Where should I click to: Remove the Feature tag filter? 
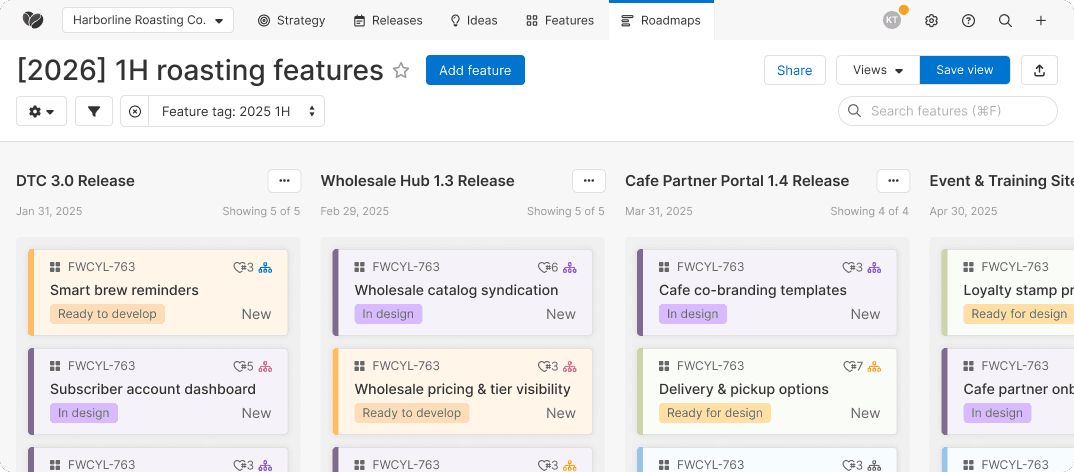click(135, 111)
